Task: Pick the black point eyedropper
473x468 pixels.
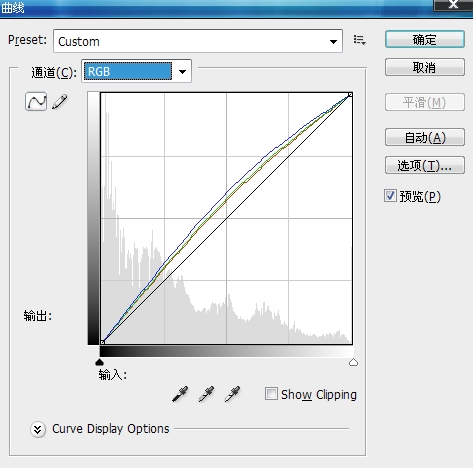Action: coord(180,394)
